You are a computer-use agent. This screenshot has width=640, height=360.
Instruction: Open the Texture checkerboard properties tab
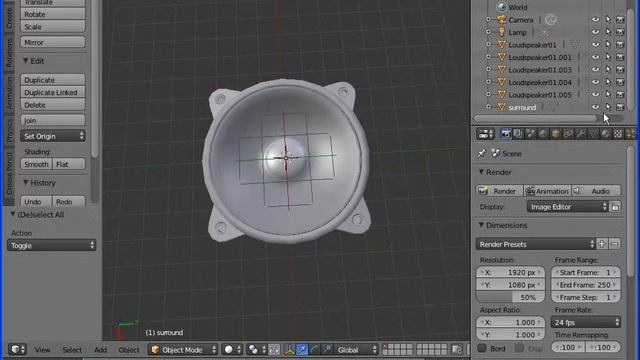point(618,134)
